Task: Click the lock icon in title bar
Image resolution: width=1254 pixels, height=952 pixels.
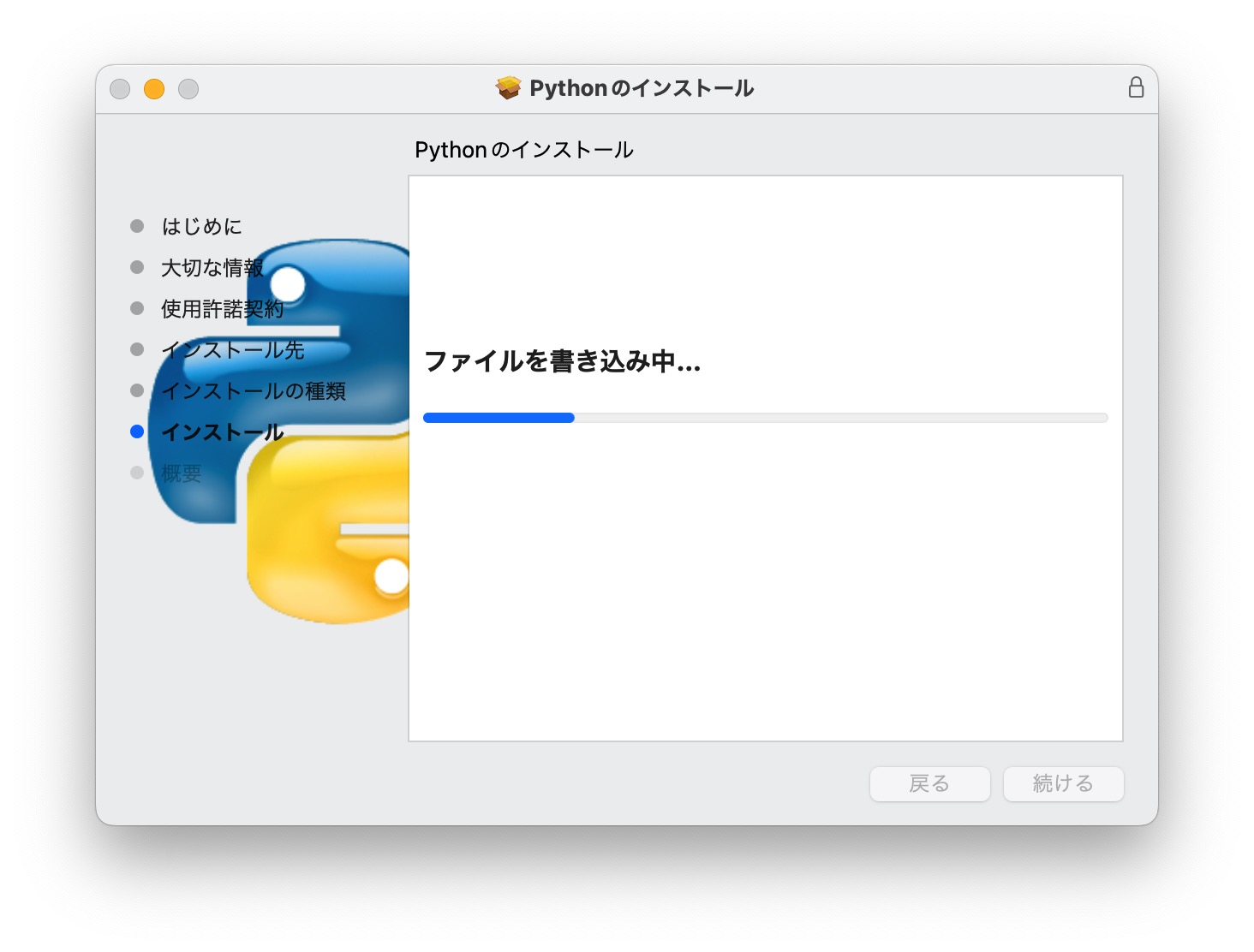Action: (x=1136, y=87)
